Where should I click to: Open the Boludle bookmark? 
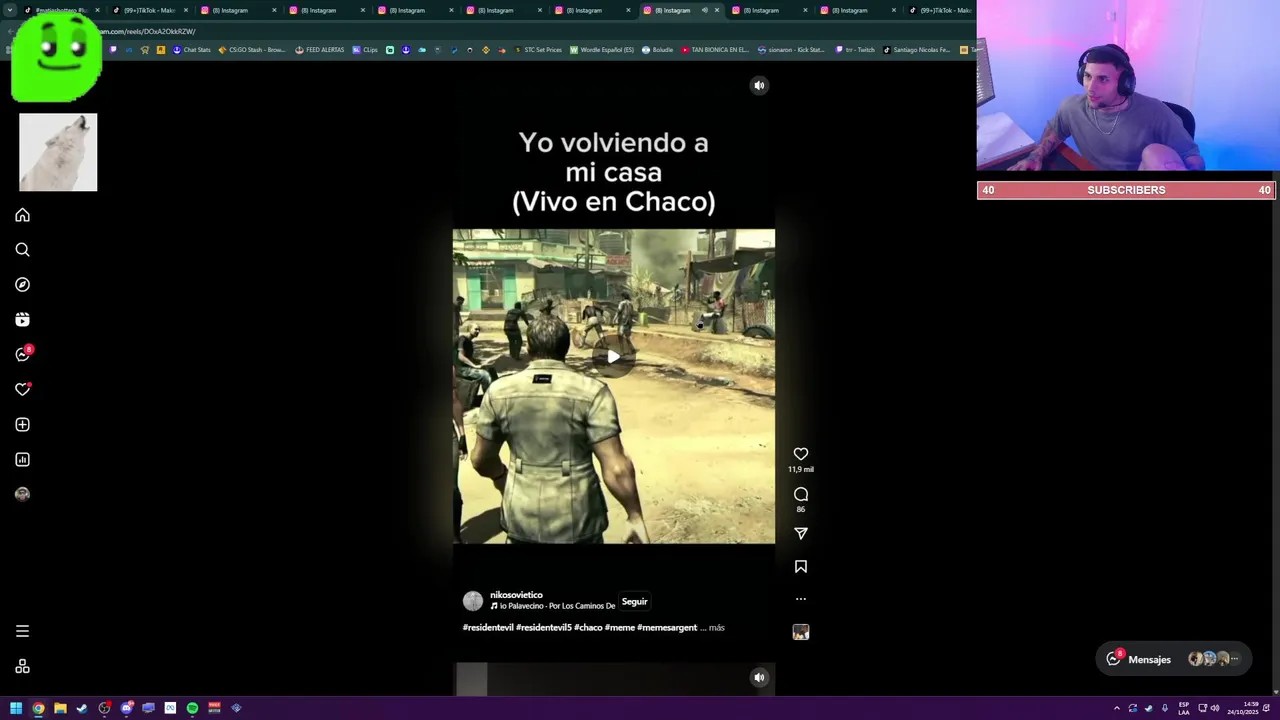tap(658, 50)
